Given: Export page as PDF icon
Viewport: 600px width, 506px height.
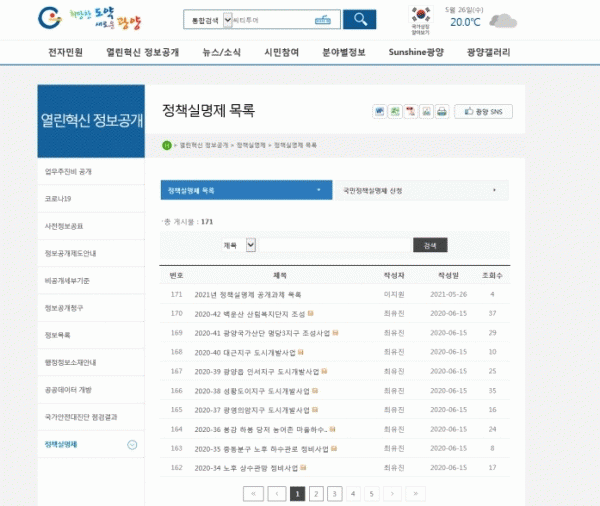Looking at the screenshot, I should click(411, 111).
